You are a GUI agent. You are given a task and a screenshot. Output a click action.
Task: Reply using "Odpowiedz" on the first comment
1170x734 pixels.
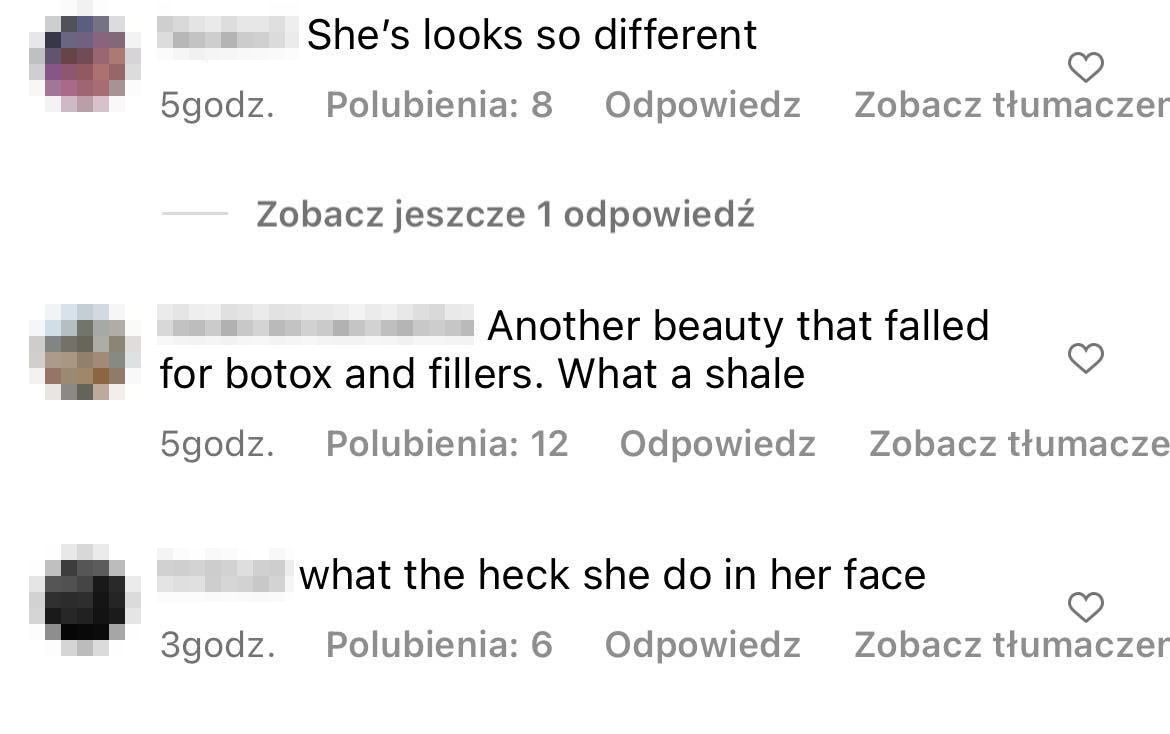point(701,104)
